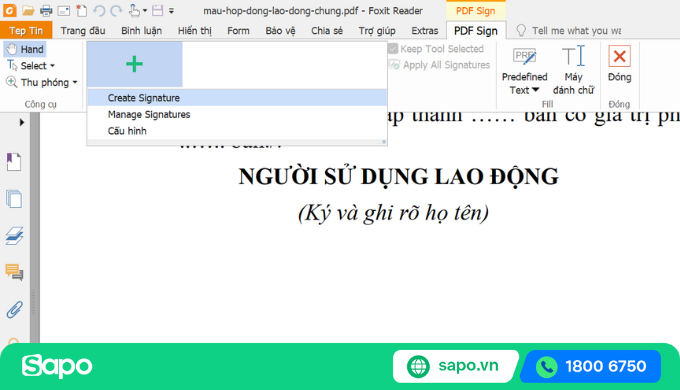The image size is (680, 390).
Task: Click the Predefined Text icon
Action: [524, 56]
